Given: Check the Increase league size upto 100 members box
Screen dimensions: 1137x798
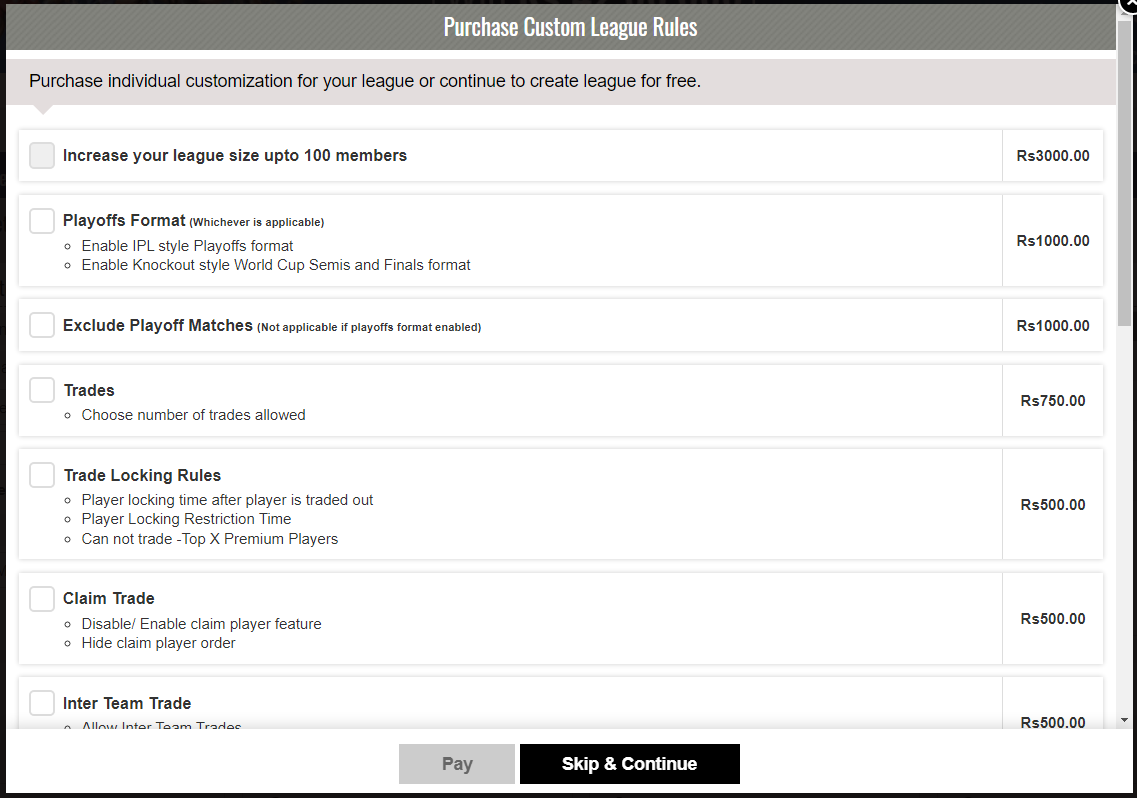Looking at the screenshot, I should [42, 155].
